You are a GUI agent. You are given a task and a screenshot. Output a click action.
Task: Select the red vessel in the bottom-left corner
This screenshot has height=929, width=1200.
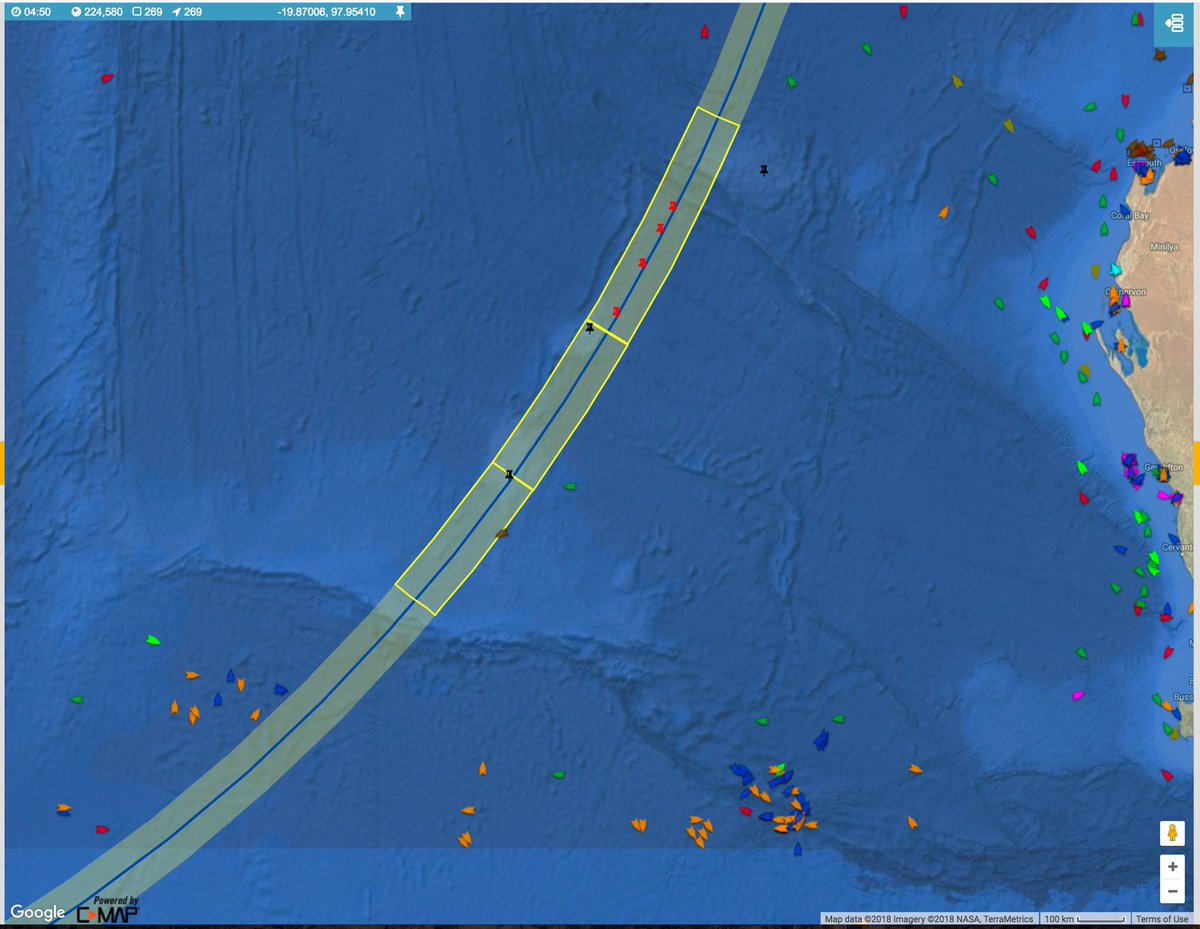click(x=101, y=829)
